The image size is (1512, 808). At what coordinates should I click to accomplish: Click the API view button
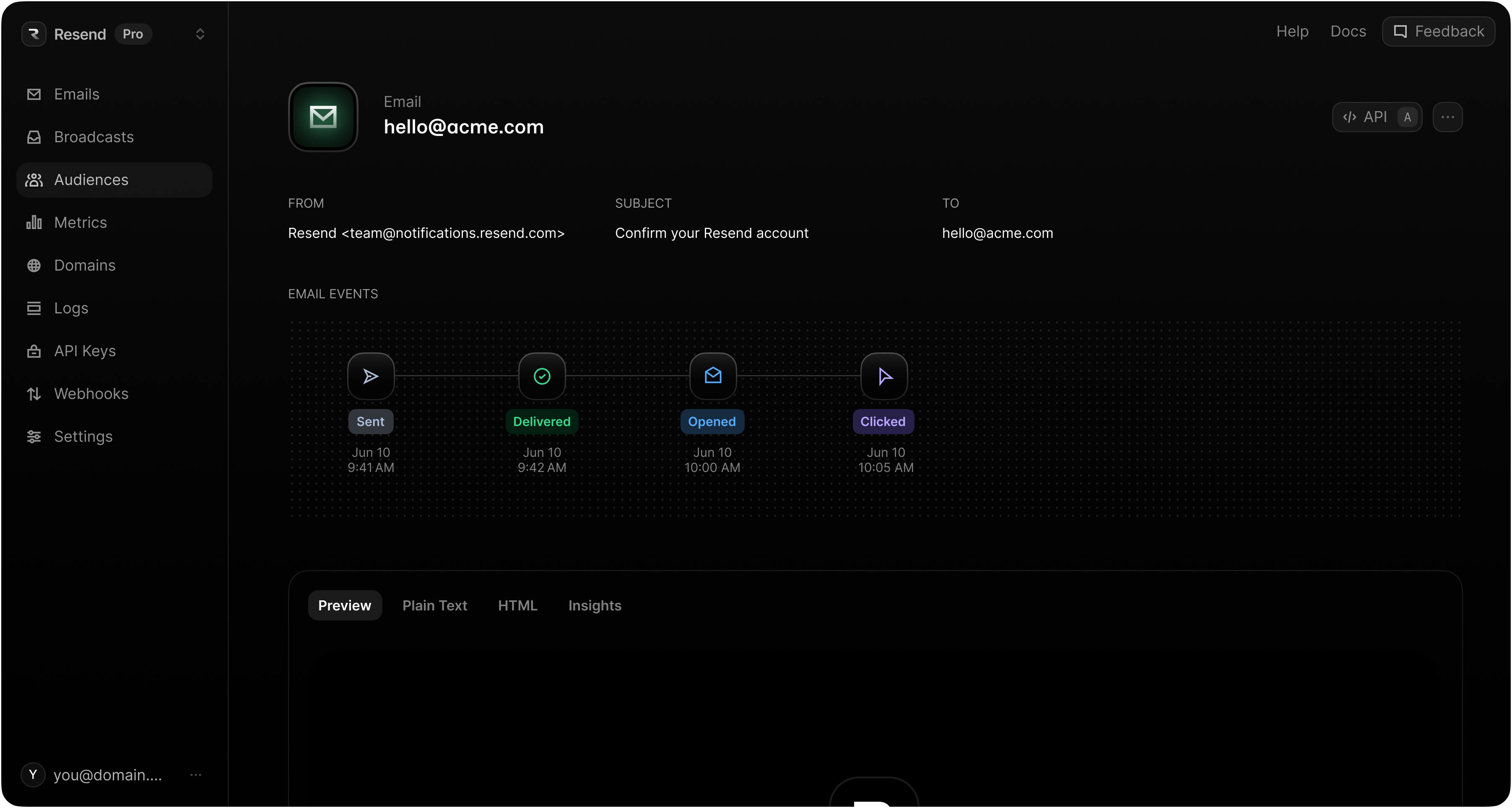click(x=1377, y=117)
